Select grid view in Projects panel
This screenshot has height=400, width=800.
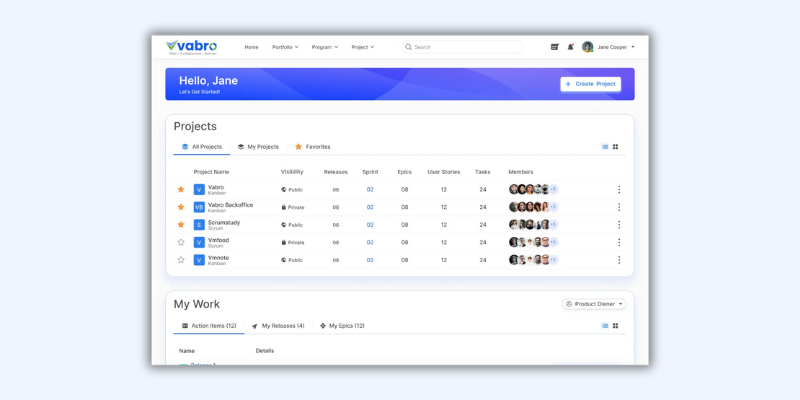coord(615,147)
